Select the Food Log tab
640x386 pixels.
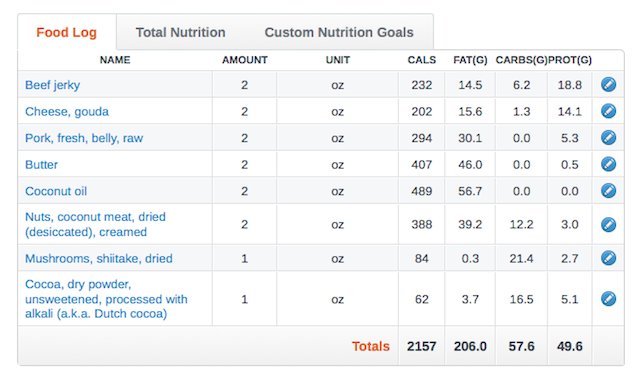67,32
